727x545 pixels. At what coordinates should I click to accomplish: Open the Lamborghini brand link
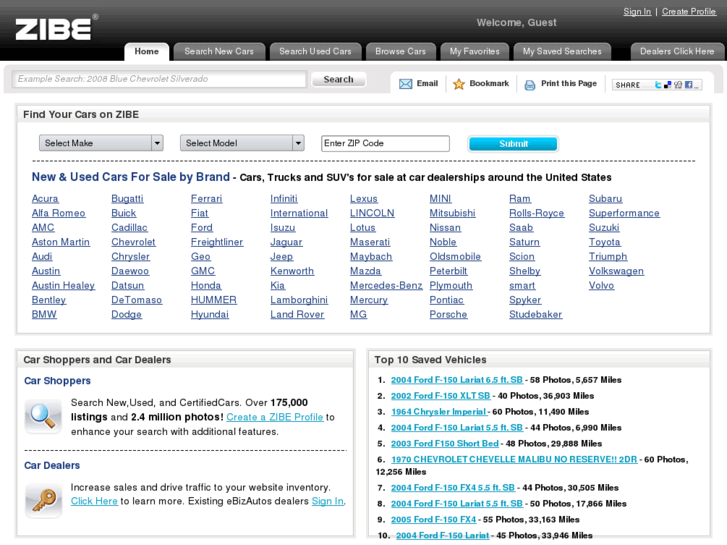299,300
